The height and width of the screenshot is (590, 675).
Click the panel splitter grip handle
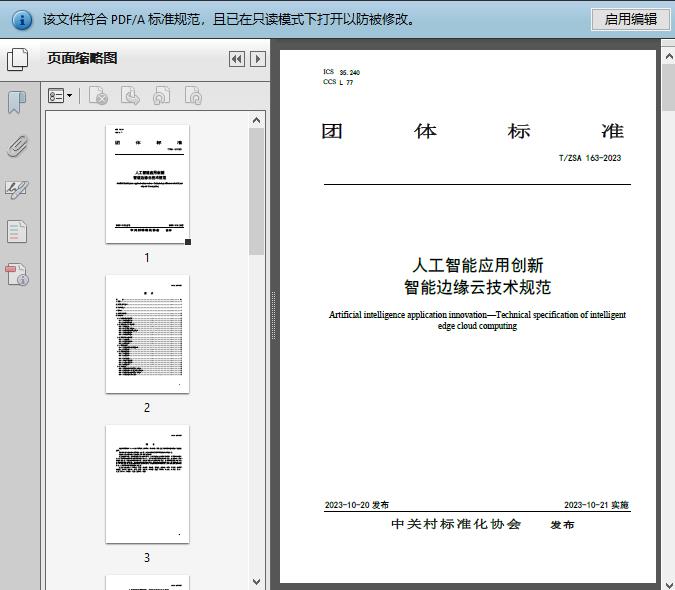point(273,316)
